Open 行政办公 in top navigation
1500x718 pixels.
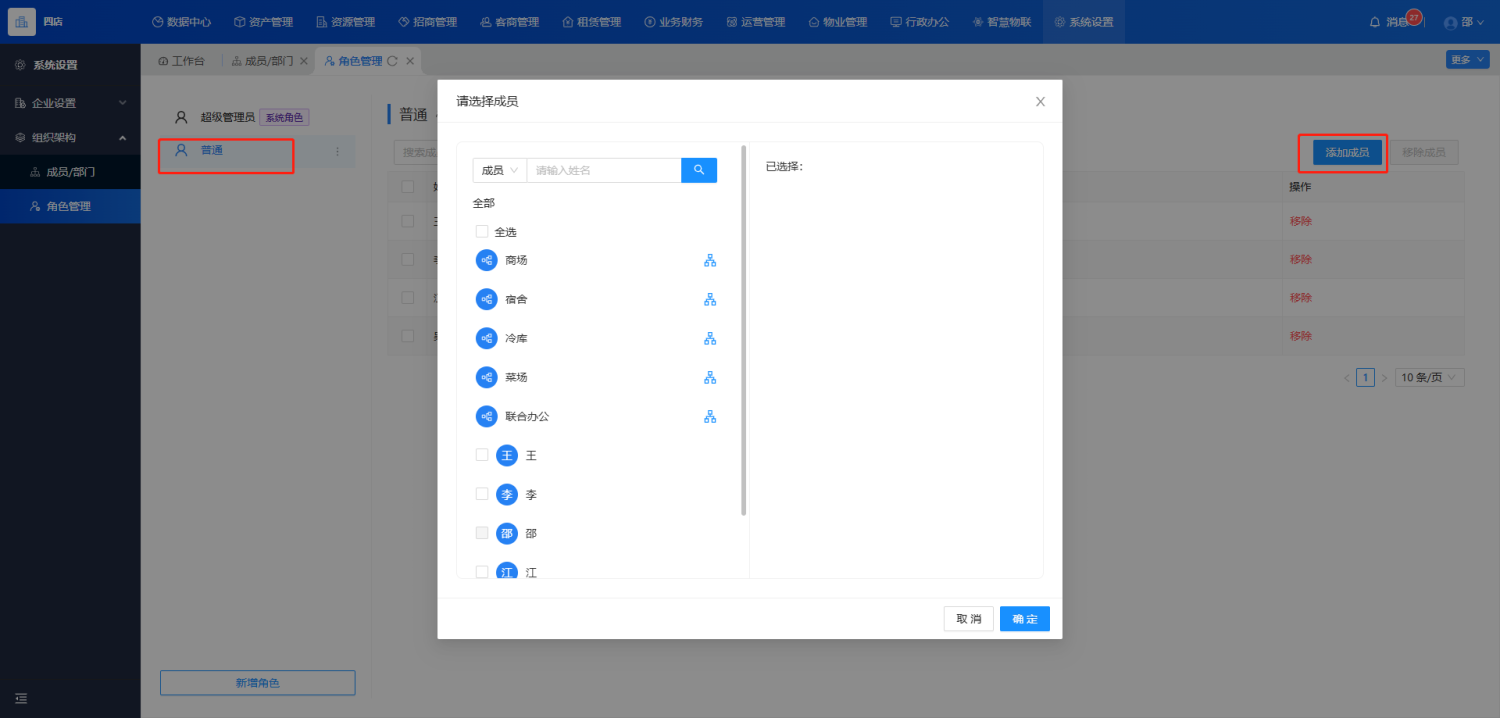[x=919, y=22]
